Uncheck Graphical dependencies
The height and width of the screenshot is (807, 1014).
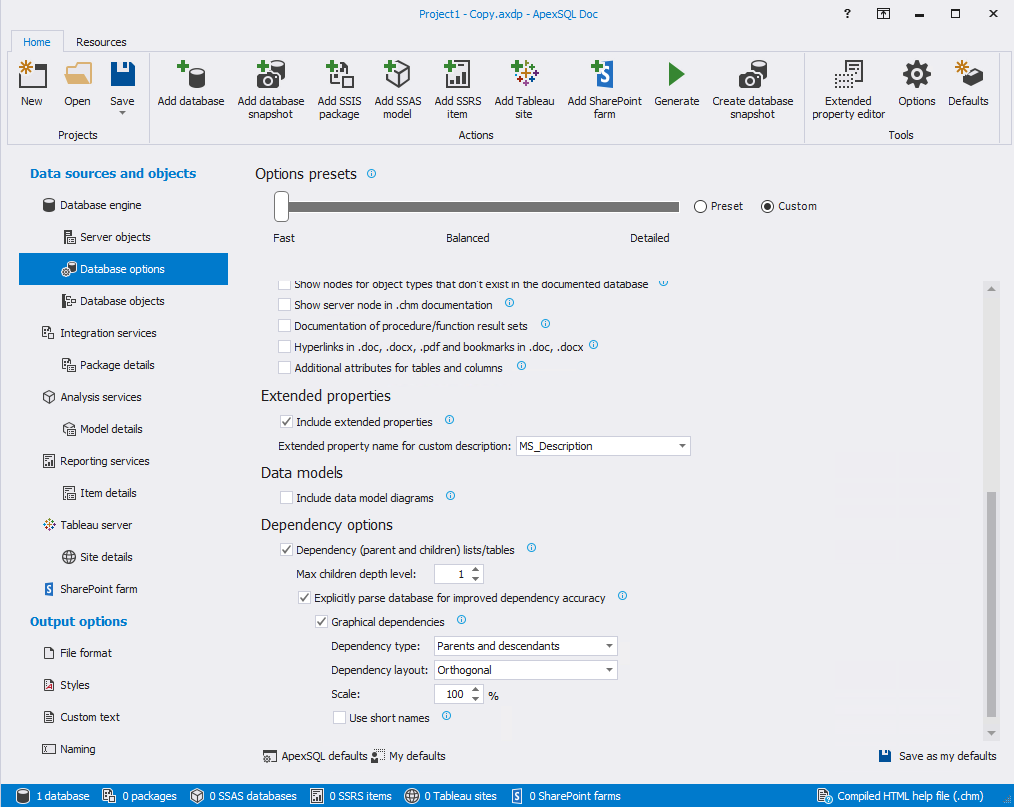(321, 621)
